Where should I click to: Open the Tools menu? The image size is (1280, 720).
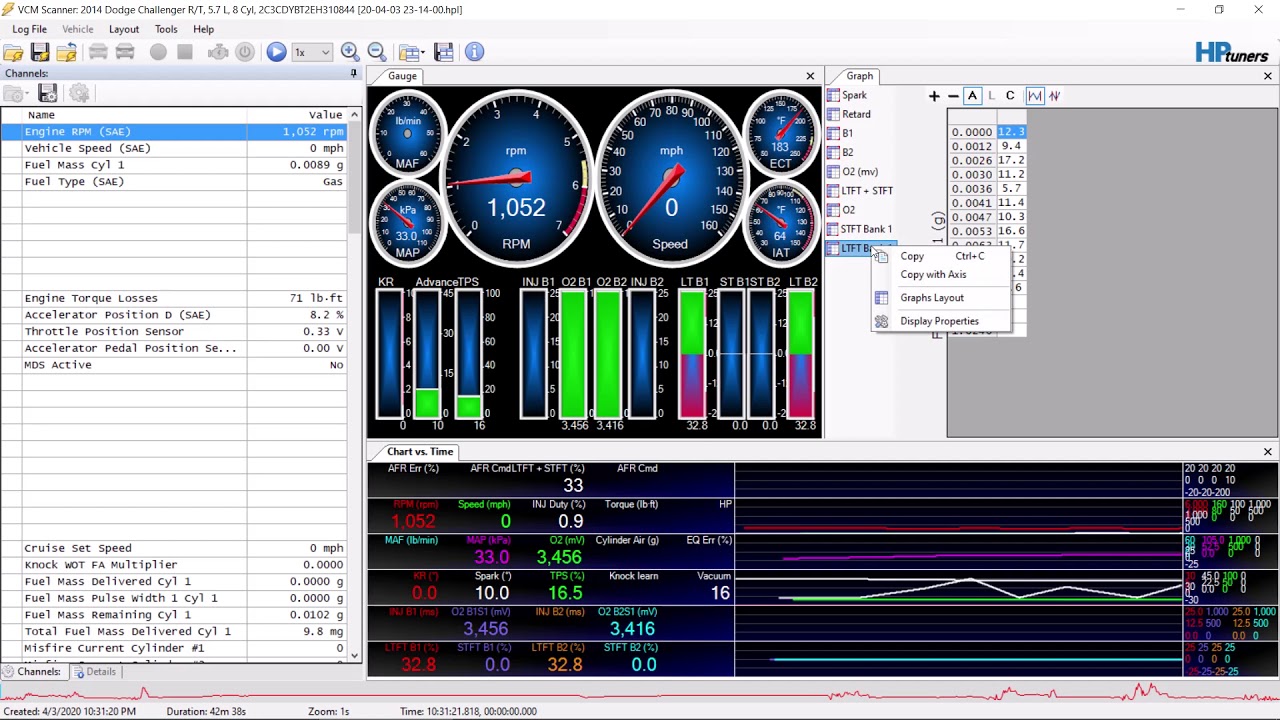point(166,29)
